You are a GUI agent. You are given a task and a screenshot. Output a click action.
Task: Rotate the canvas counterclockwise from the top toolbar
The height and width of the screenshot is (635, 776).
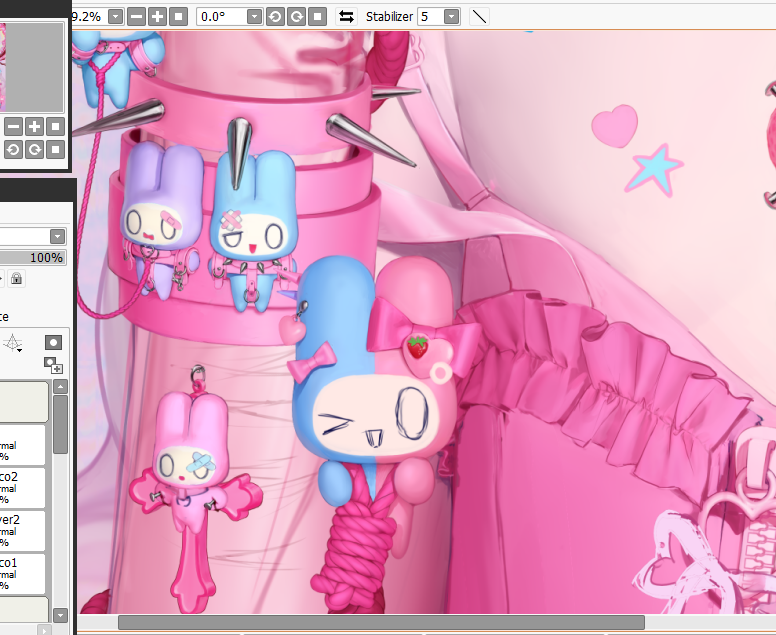click(x=275, y=16)
